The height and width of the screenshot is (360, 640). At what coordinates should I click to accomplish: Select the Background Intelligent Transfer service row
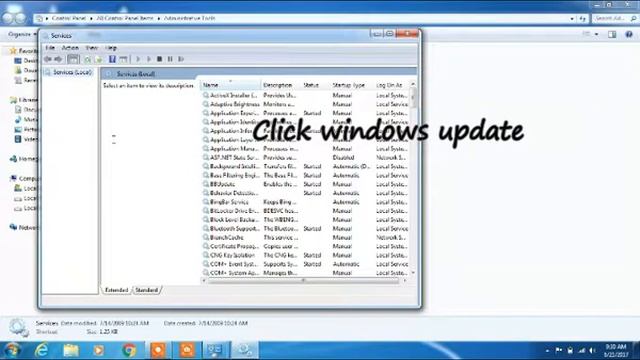click(305, 167)
